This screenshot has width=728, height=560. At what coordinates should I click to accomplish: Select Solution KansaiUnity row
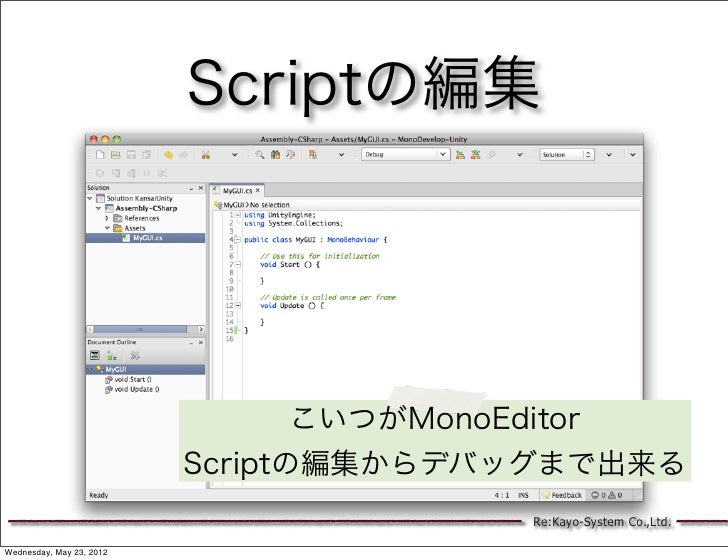tap(145, 198)
